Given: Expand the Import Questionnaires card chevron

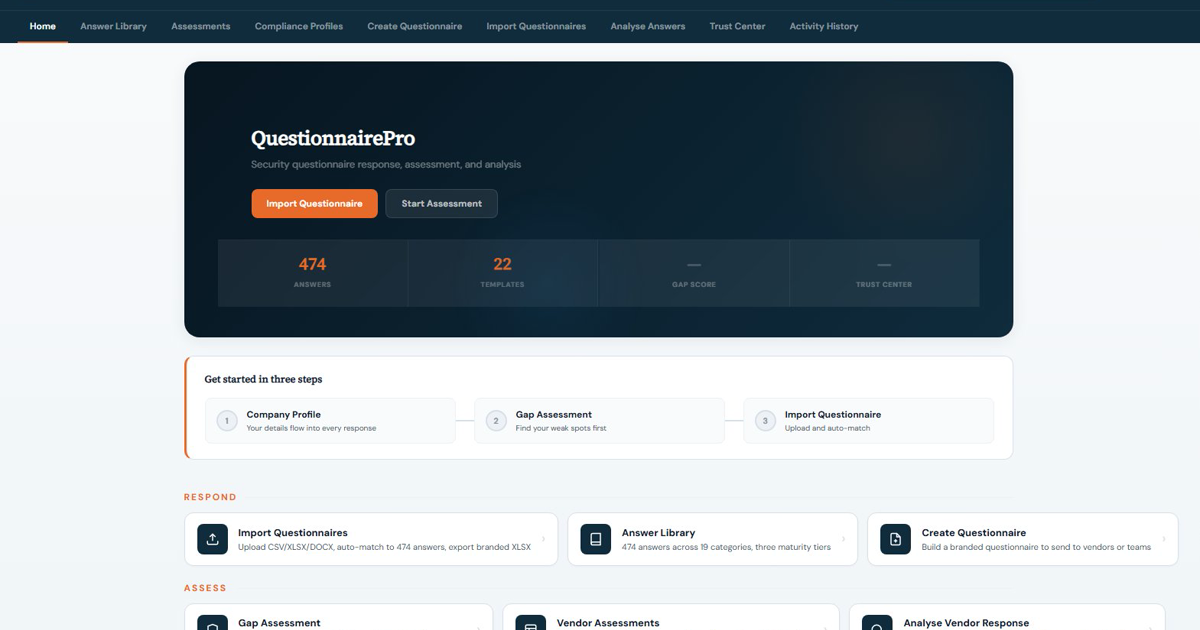Looking at the screenshot, I should 544,539.
